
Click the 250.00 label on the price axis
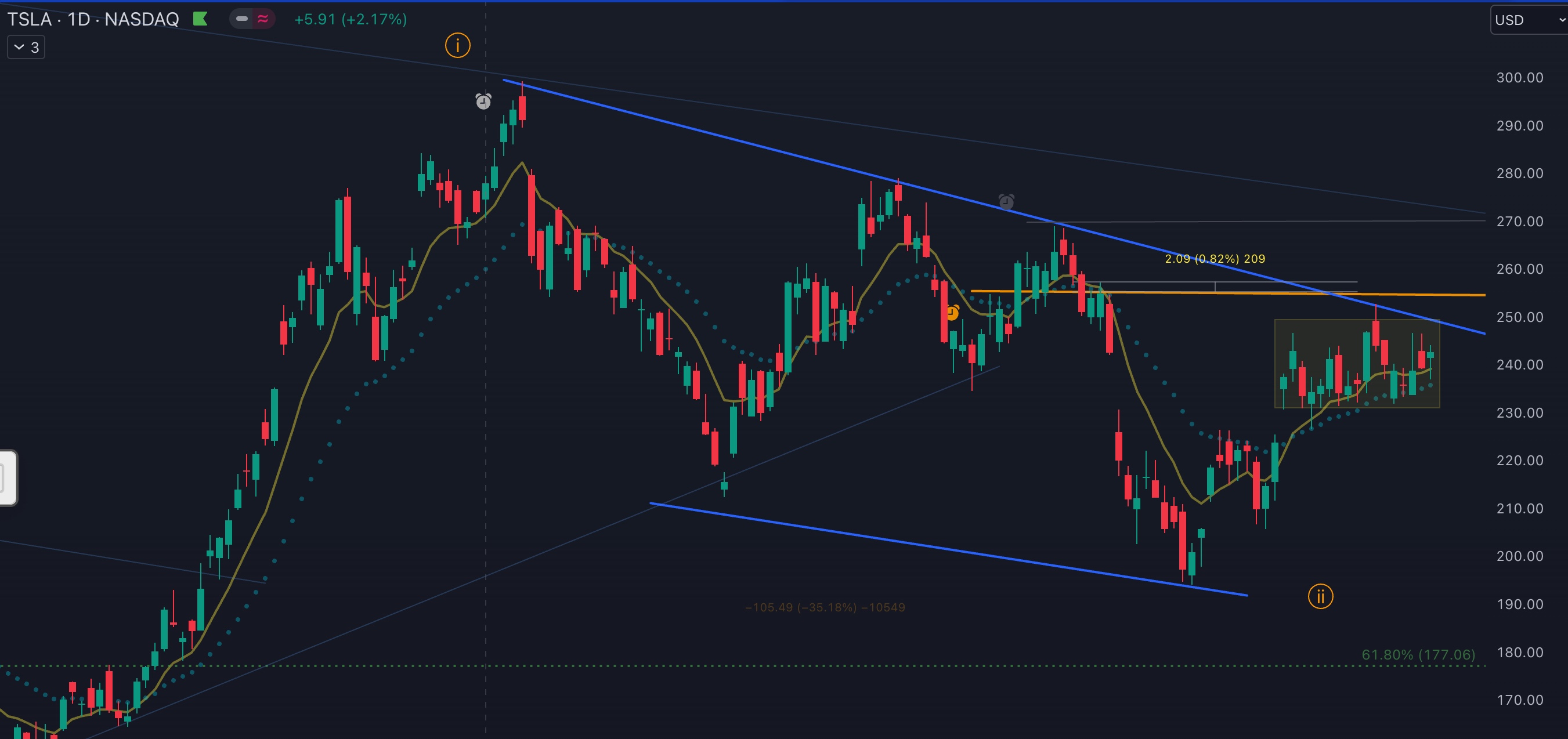[1519, 317]
